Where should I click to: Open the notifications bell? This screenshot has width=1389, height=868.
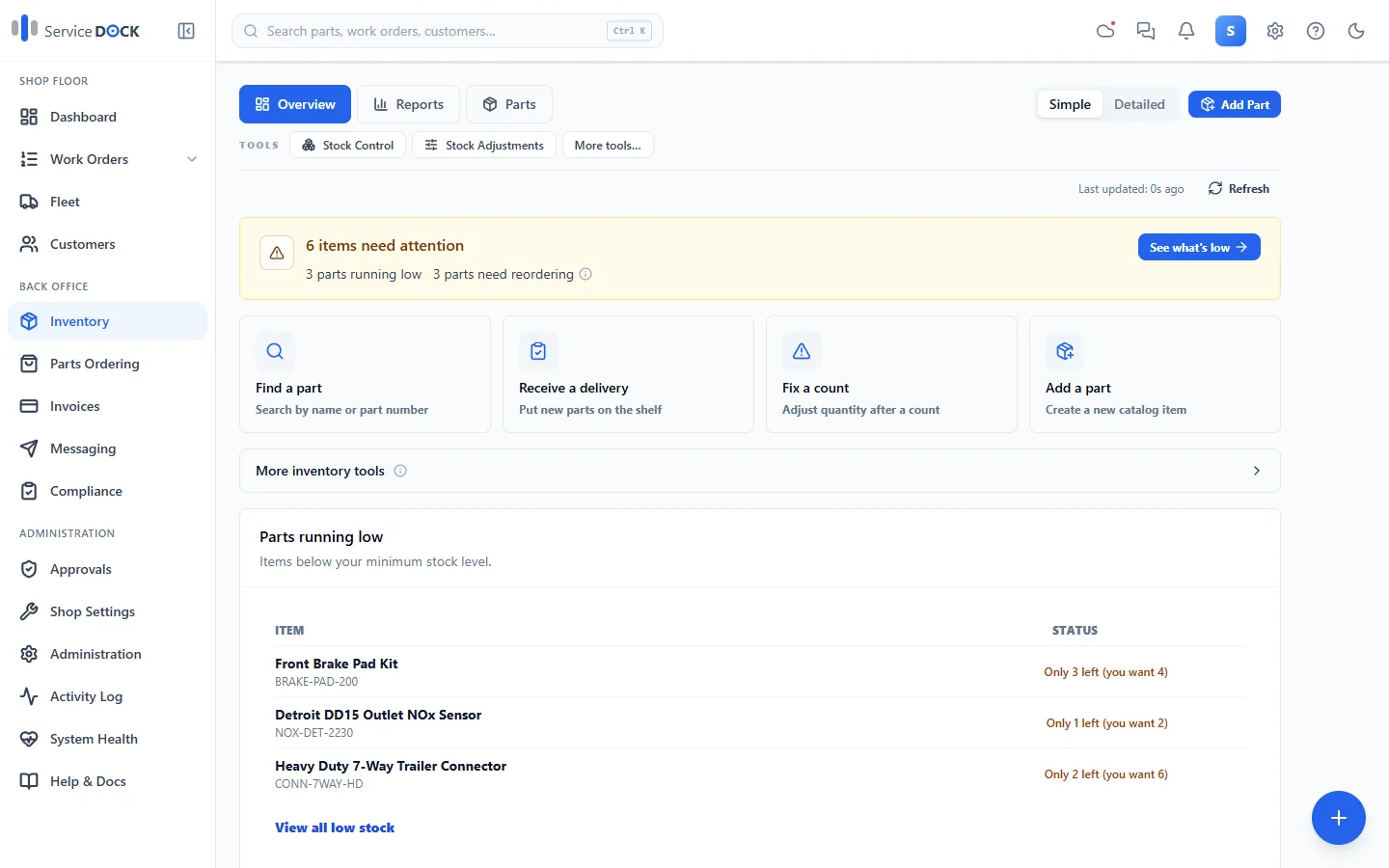(1186, 31)
